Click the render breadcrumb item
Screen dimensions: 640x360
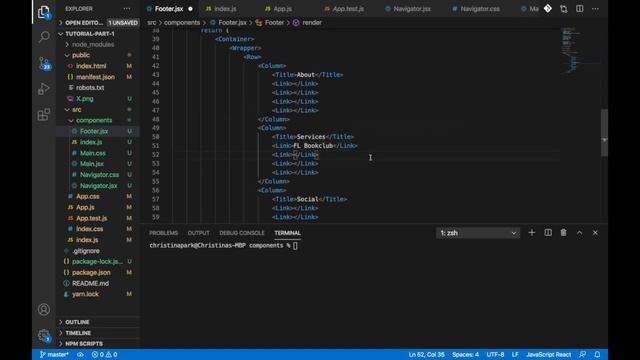point(307,22)
